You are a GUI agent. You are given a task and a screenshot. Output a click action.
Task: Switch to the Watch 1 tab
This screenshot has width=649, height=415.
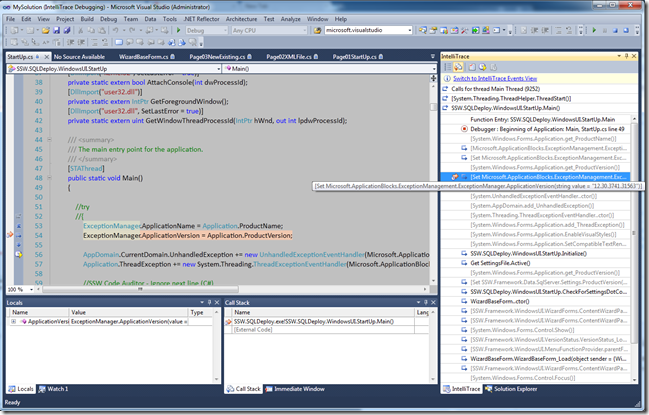(54, 389)
